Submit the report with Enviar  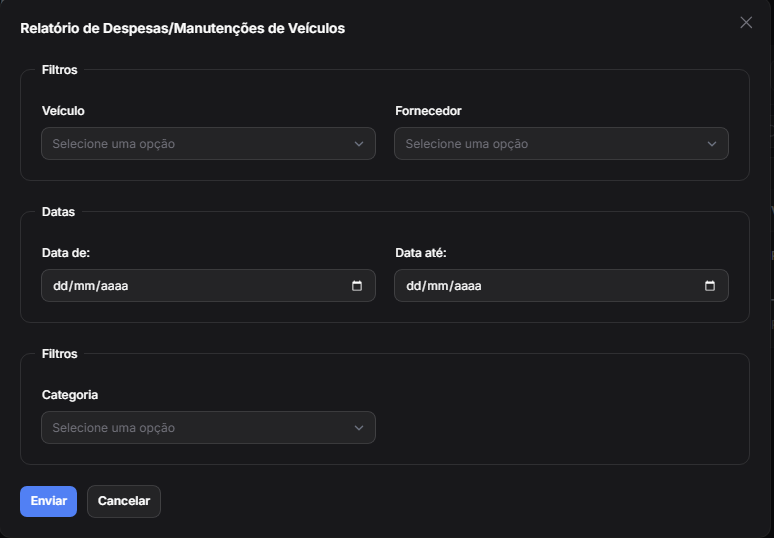48,501
